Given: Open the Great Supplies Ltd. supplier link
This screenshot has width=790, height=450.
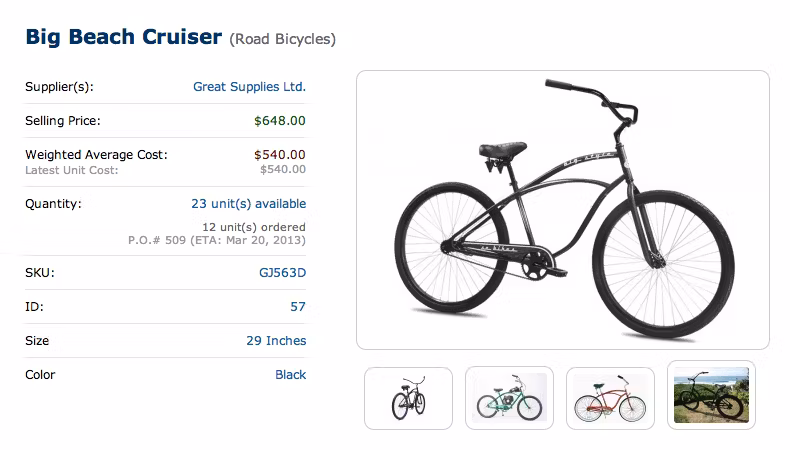Looking at the screenshot, I should [x=249, y=87].
